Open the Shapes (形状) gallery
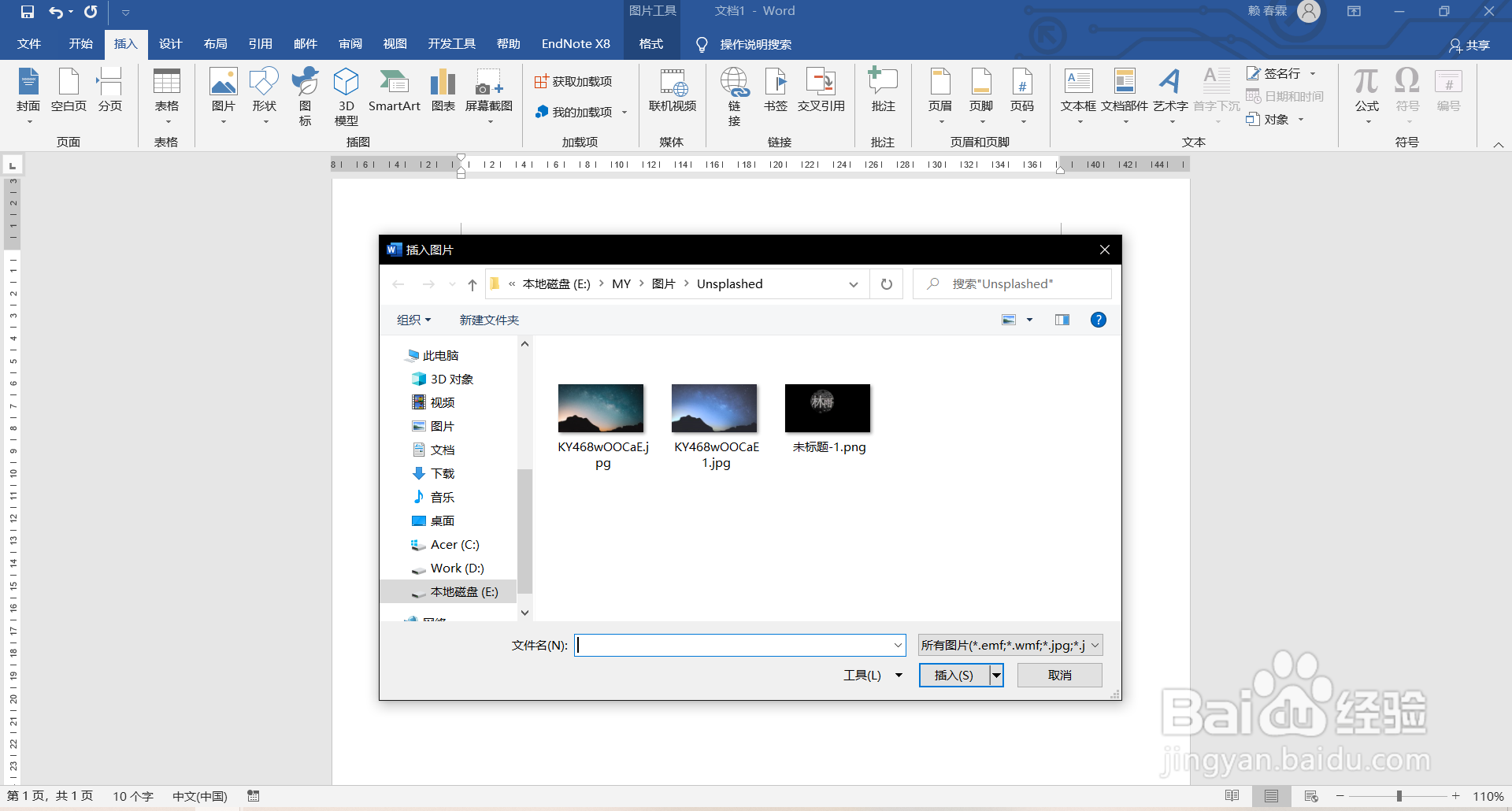The height and width of the screenshot is (811, 1512). 264,96
